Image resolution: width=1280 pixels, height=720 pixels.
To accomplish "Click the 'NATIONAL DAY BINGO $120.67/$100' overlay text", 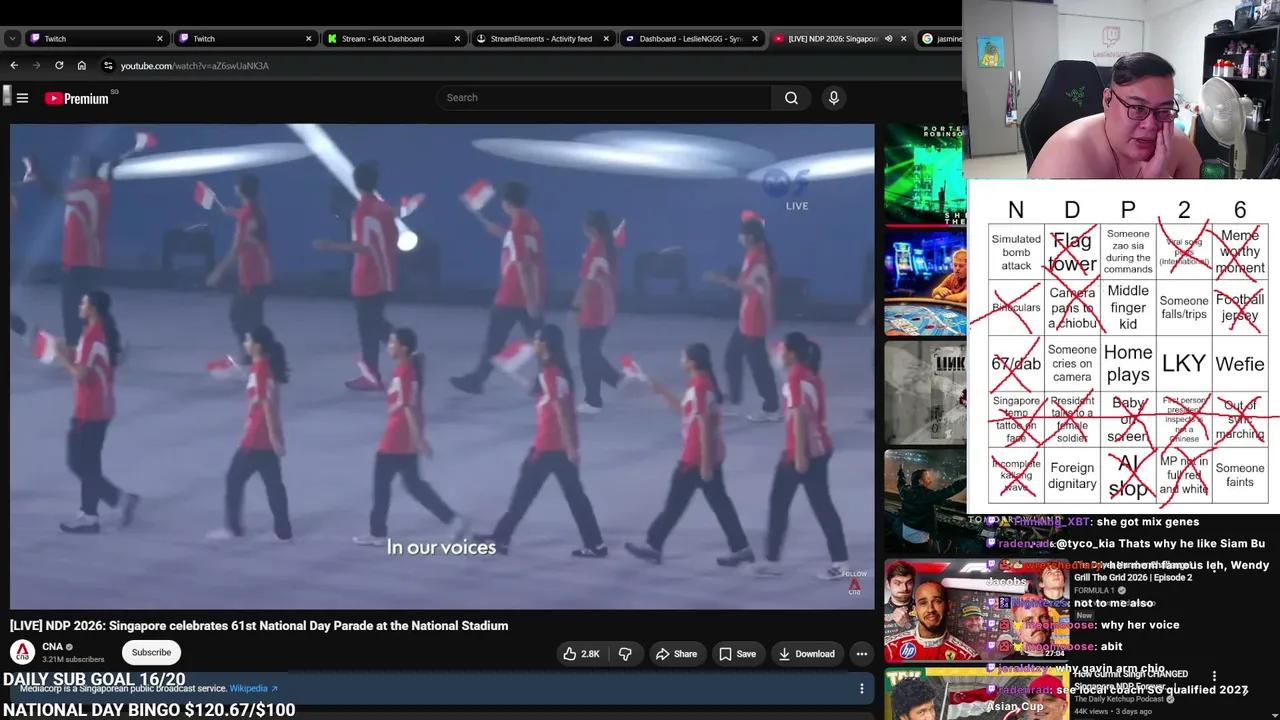I will [149, 710].
